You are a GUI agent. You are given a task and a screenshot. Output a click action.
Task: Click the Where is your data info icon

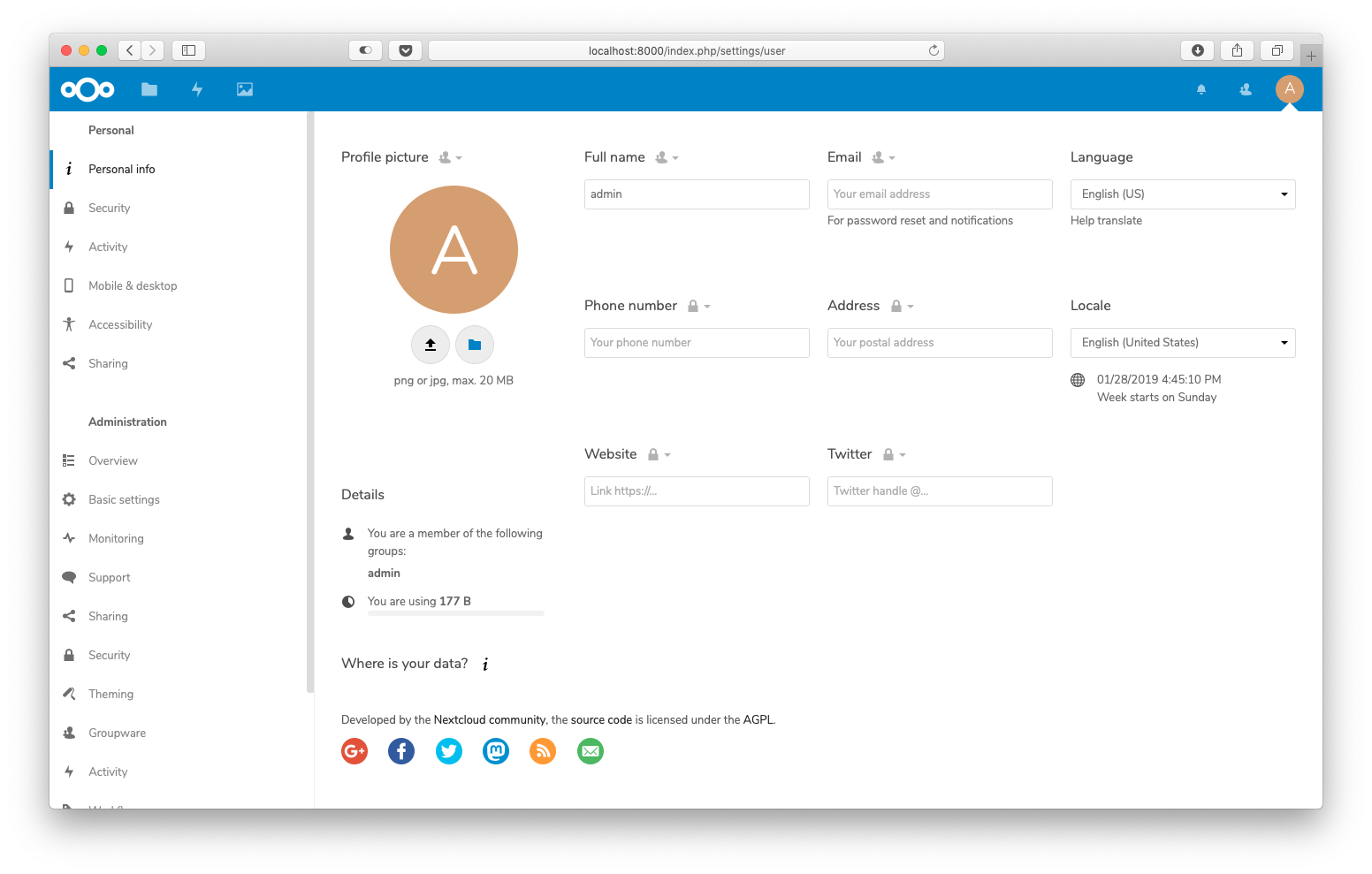pos(485,664)
